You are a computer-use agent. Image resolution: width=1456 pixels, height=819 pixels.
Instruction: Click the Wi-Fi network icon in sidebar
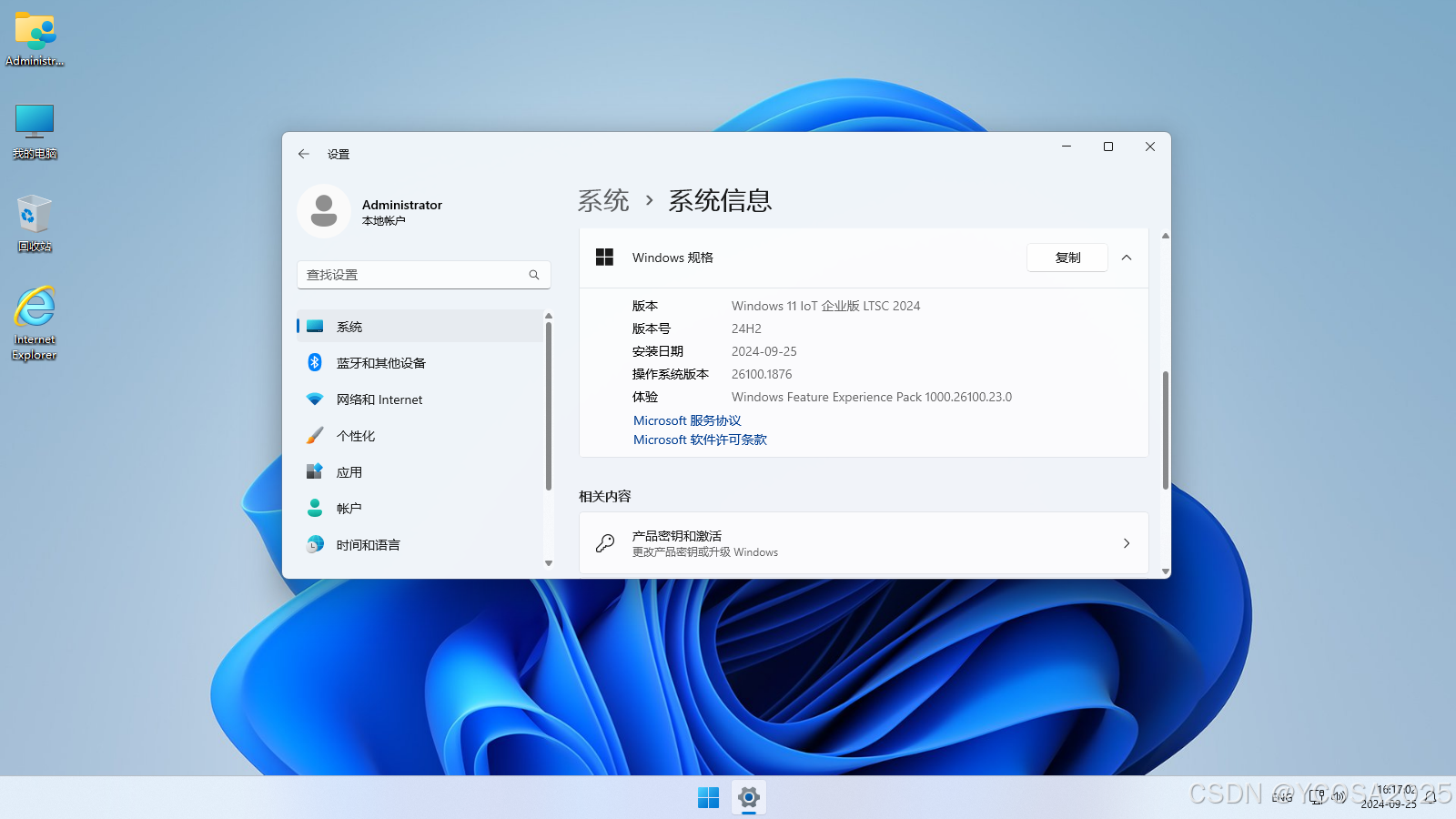pyautogui.click(x=315, y=399)
